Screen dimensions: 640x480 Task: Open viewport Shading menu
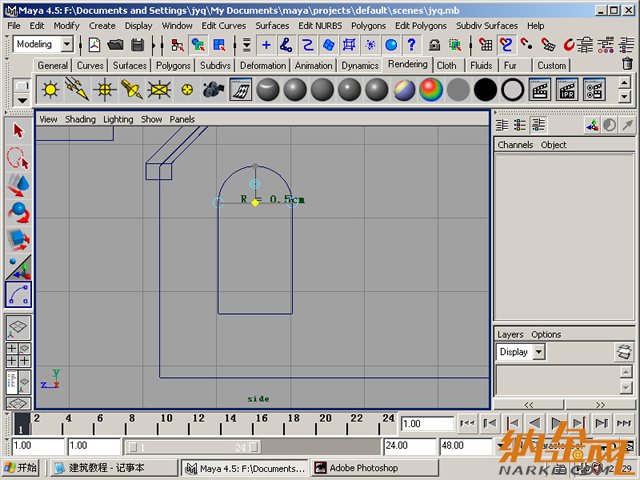pyautogui.click(x=80, y=119)
